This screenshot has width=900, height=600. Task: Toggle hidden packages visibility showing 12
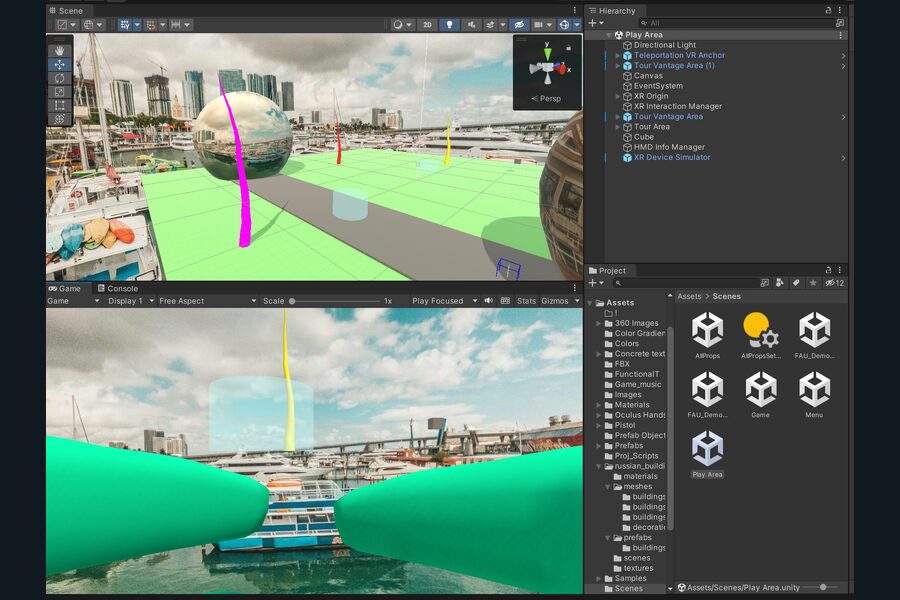[x=835, y=282]
